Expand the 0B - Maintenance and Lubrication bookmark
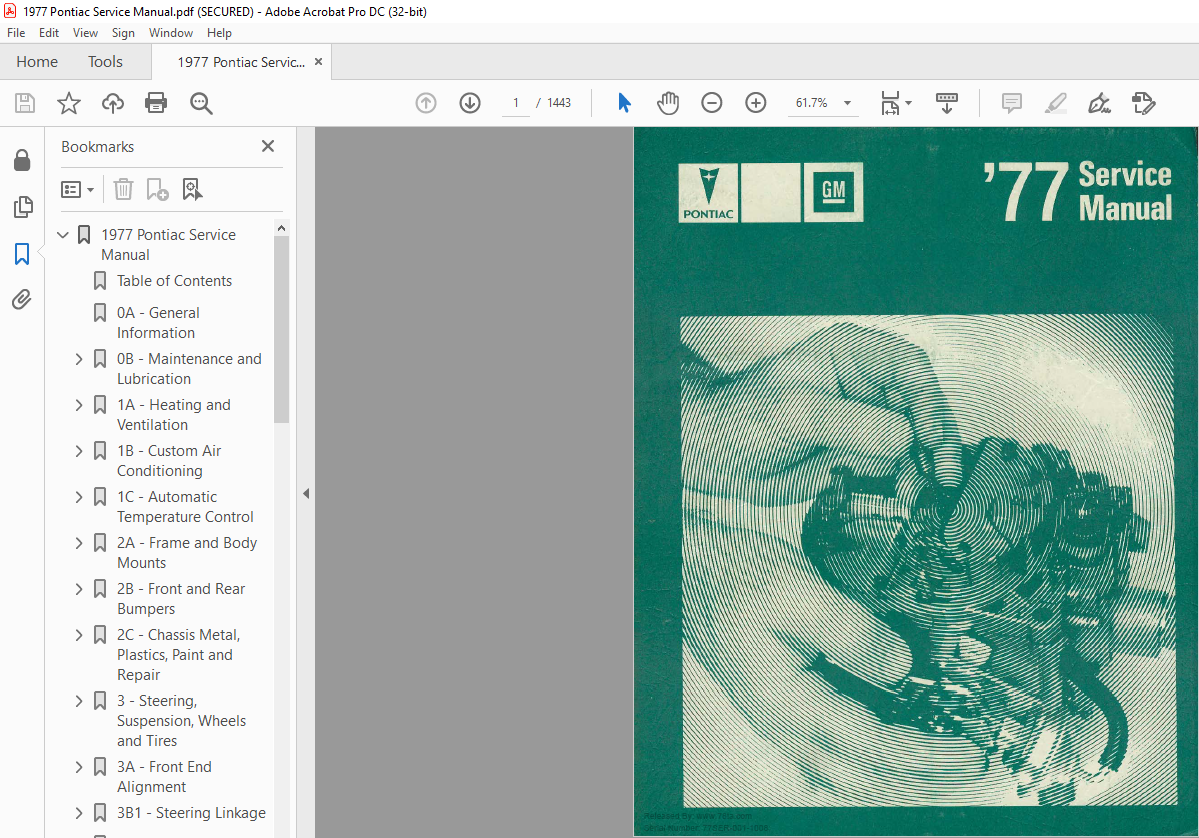Viewport: 1199px width, 838px height. [79, 359]
